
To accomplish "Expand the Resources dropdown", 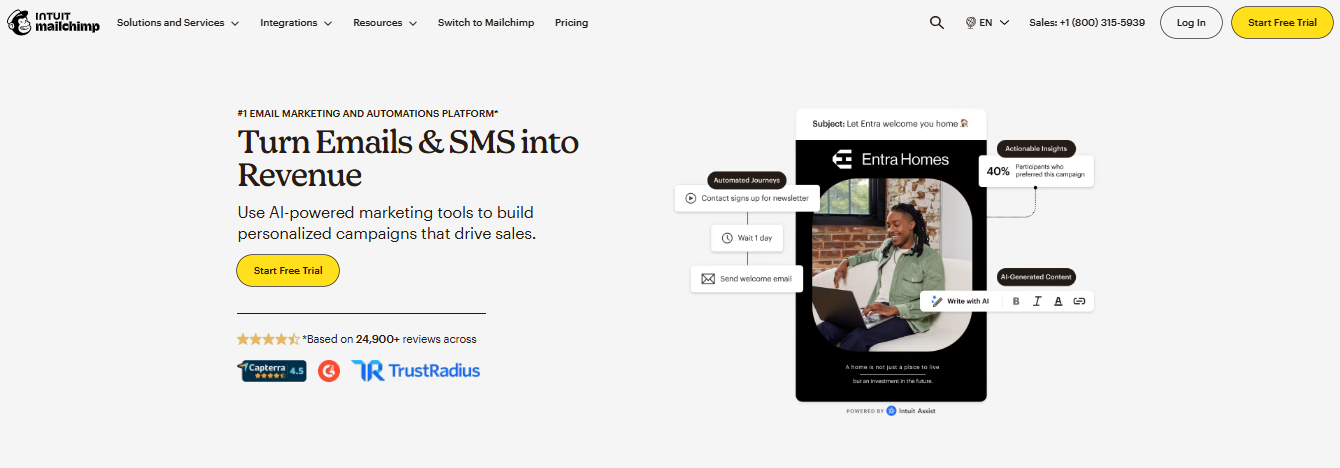I will coord(385,22).
